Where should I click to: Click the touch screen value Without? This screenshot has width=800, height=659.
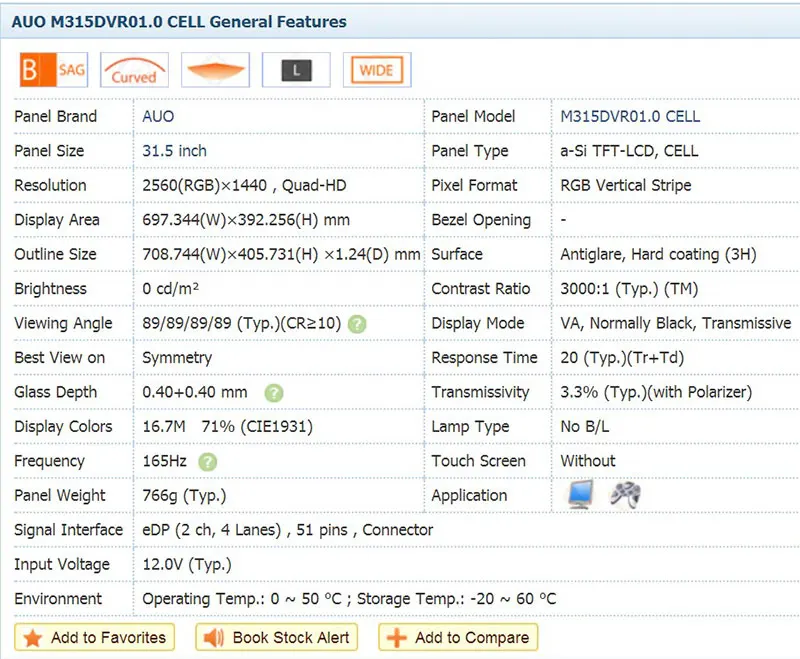pos(588,461)
